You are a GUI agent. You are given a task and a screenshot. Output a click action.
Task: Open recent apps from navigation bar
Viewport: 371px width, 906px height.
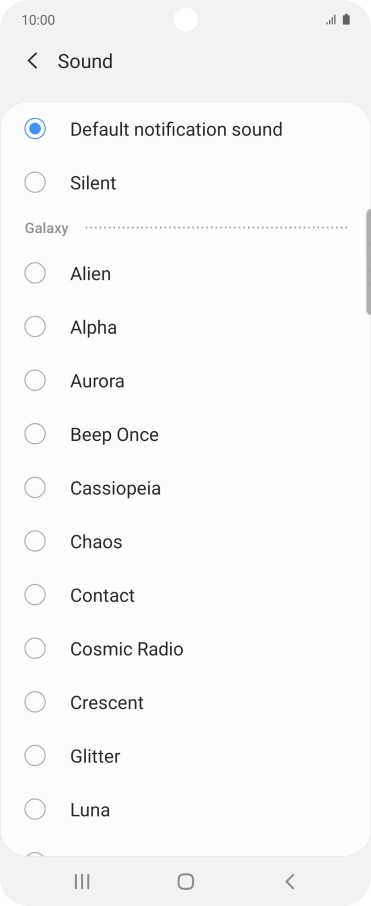(x=82, y=881)
